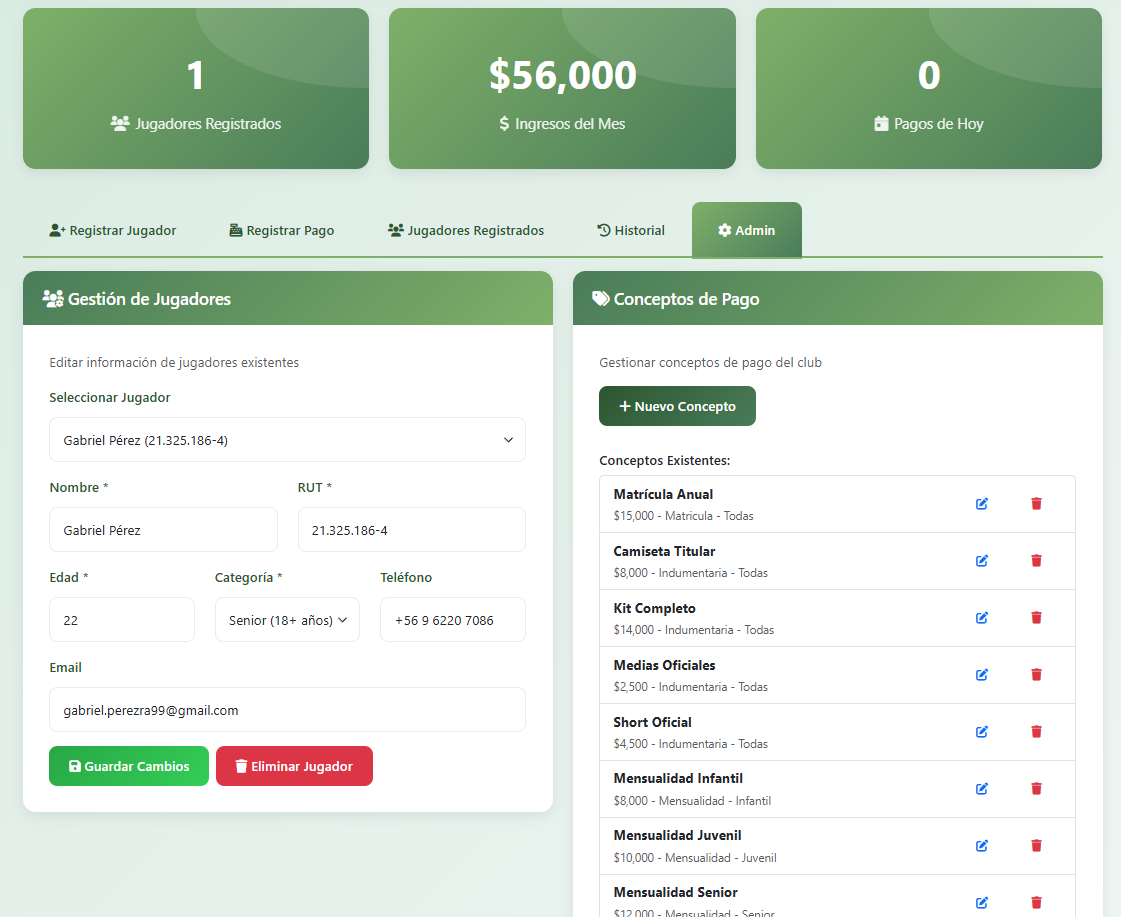Add a concept with Nuevo Concepto

[677, 407]
